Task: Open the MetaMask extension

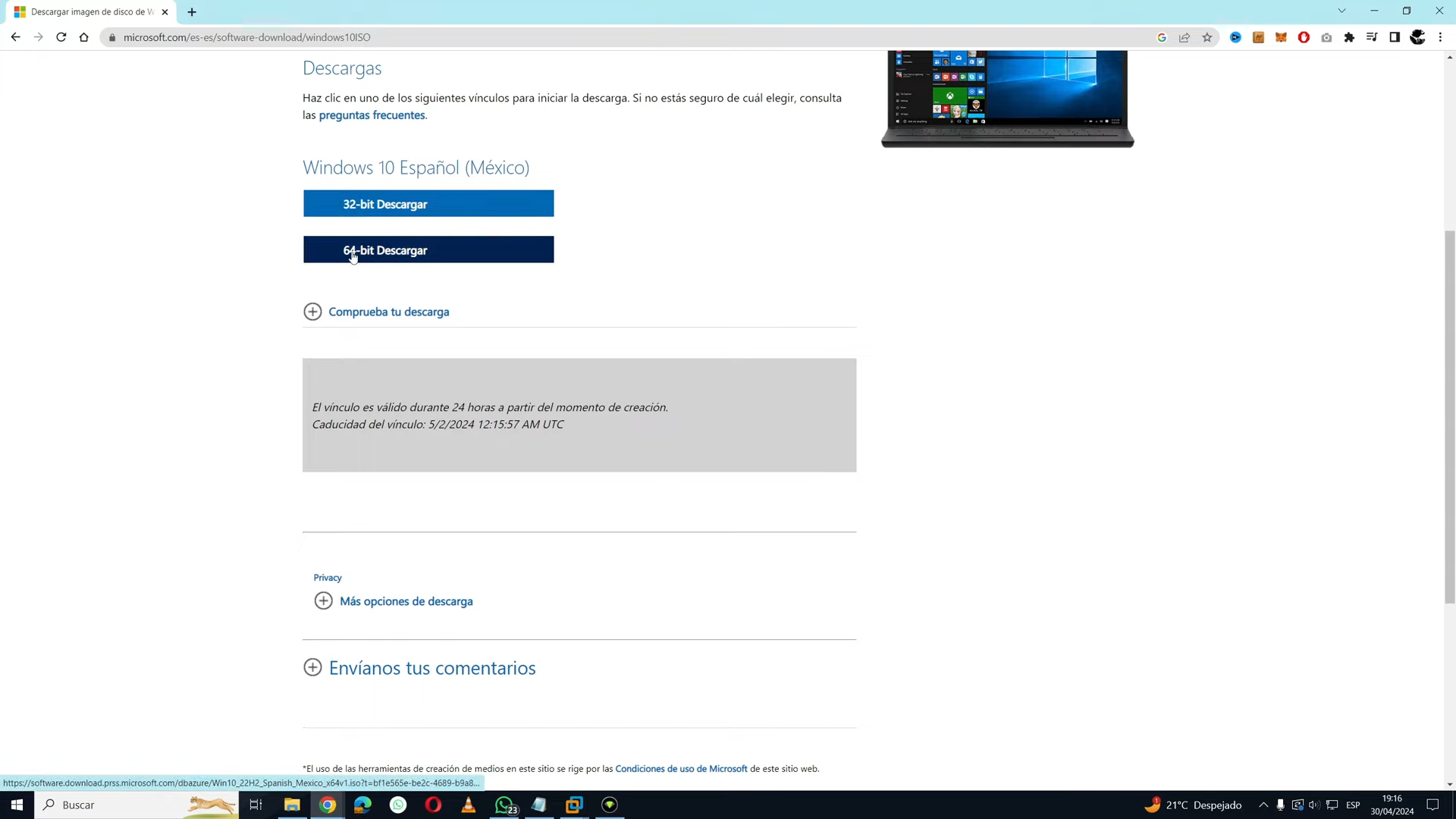Action: click(x=1281, y=37)
